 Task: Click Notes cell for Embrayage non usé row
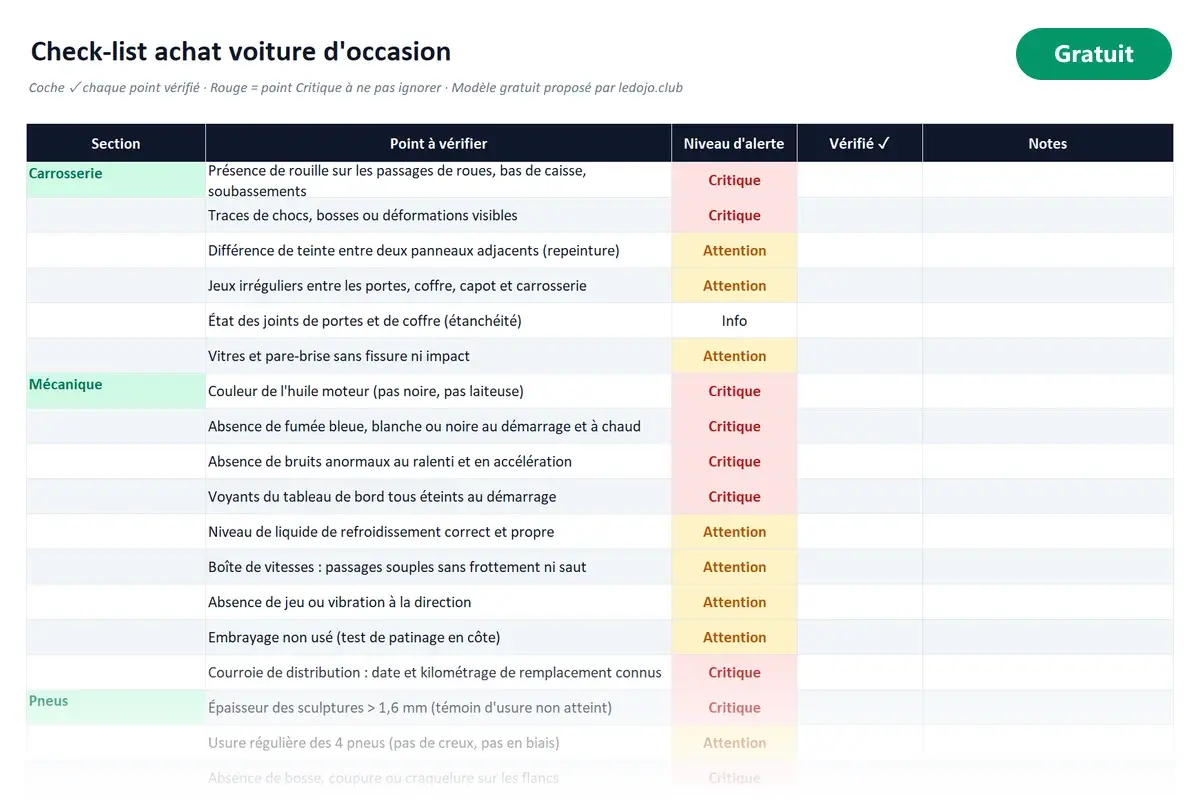pos(1047,637)
